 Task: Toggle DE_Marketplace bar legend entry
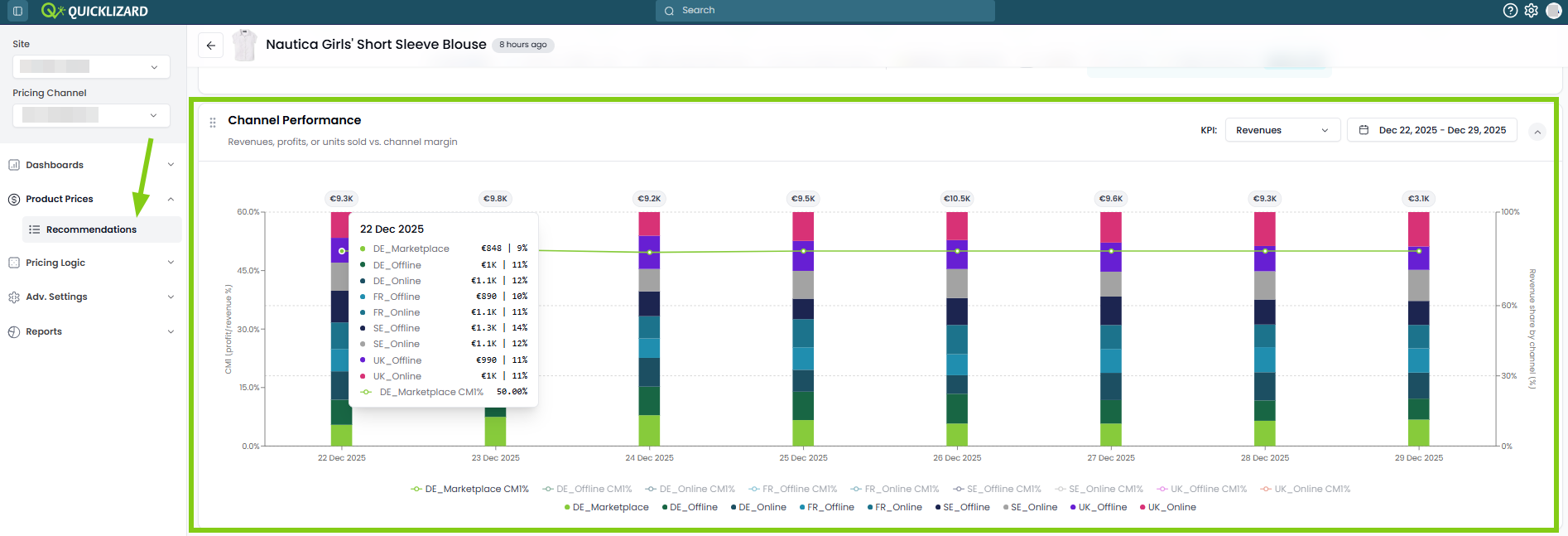coord(606,507)
